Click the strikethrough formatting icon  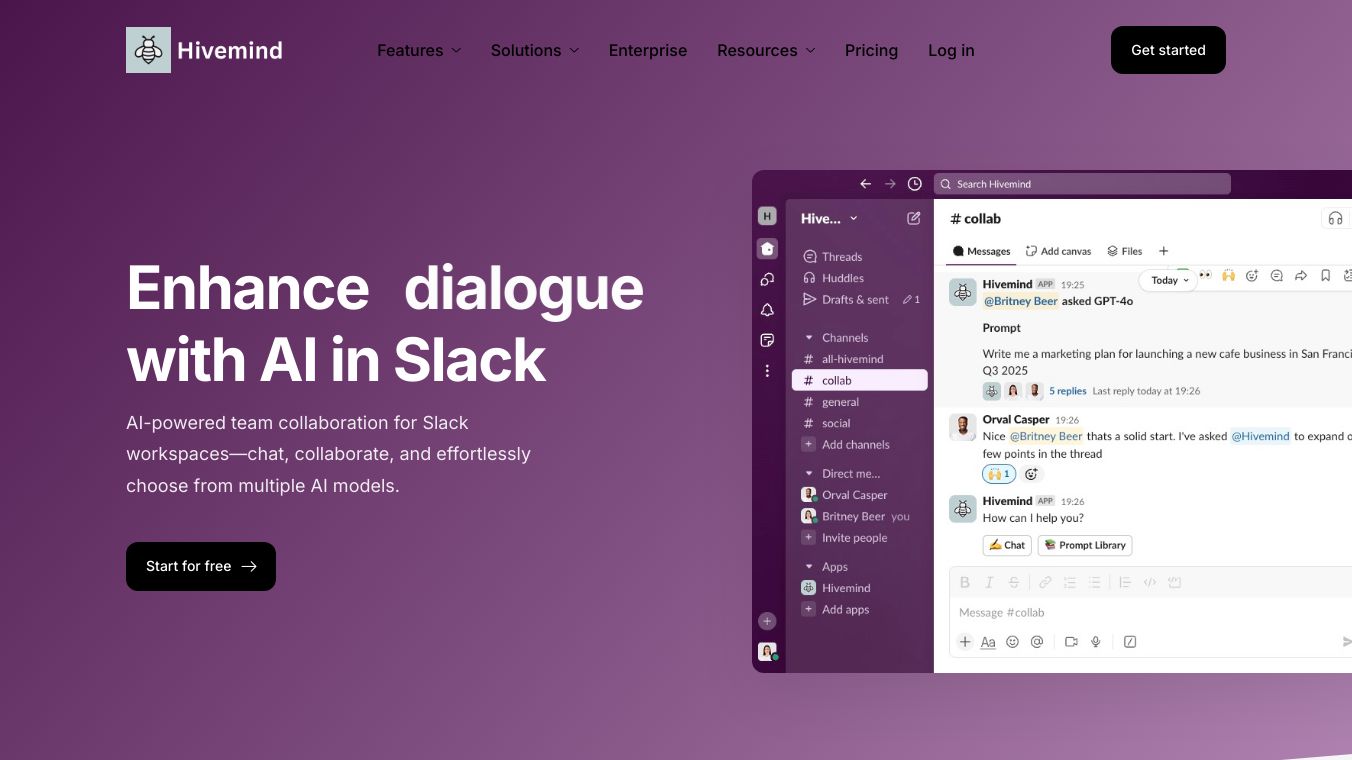pyautogui.click(x=1014, y=582)
